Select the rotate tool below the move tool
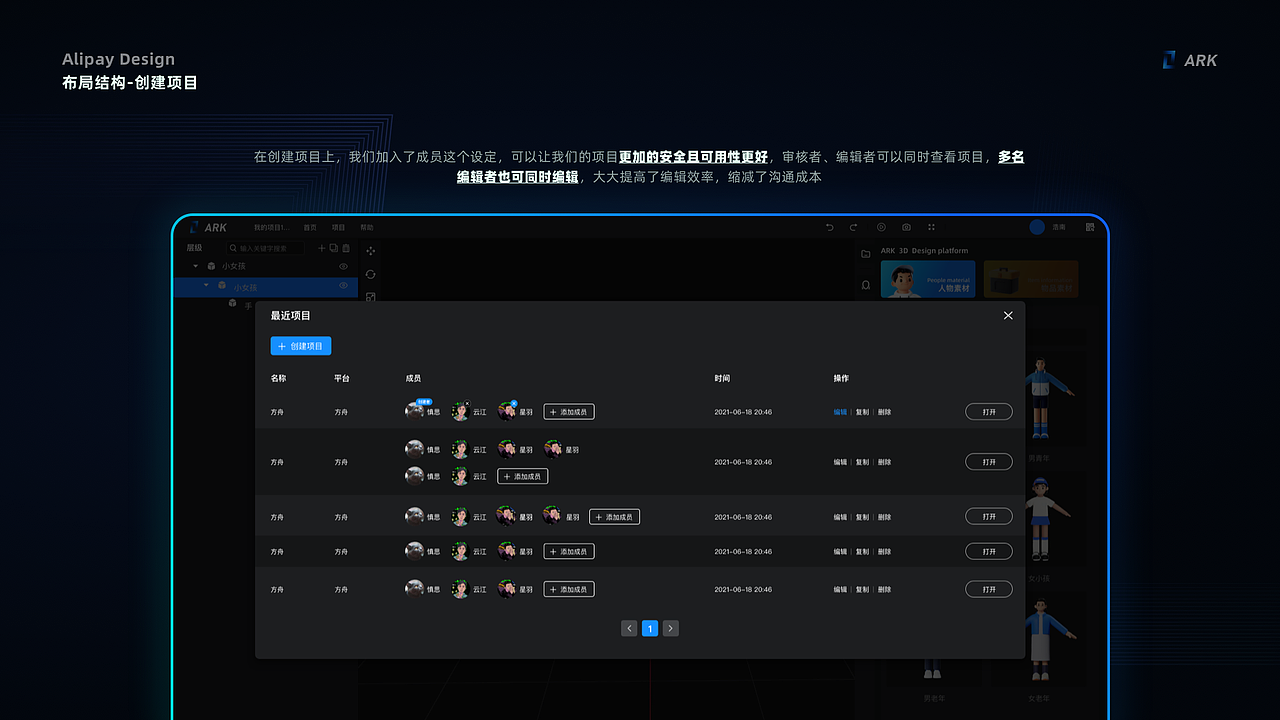Viewport: 1280px width, 720px height. coord(371,275)
